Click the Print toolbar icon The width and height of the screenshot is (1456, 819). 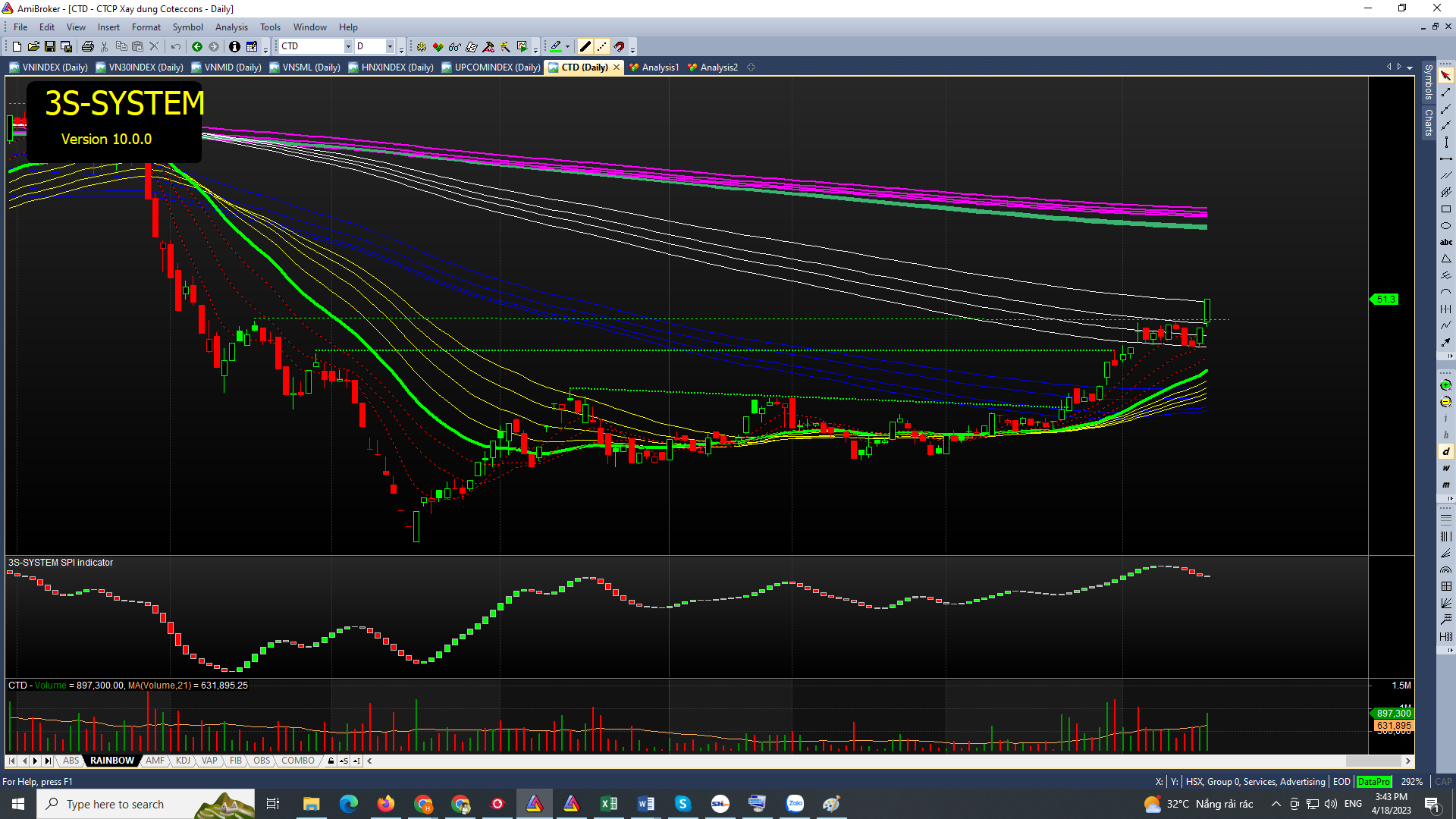point(88,46)
